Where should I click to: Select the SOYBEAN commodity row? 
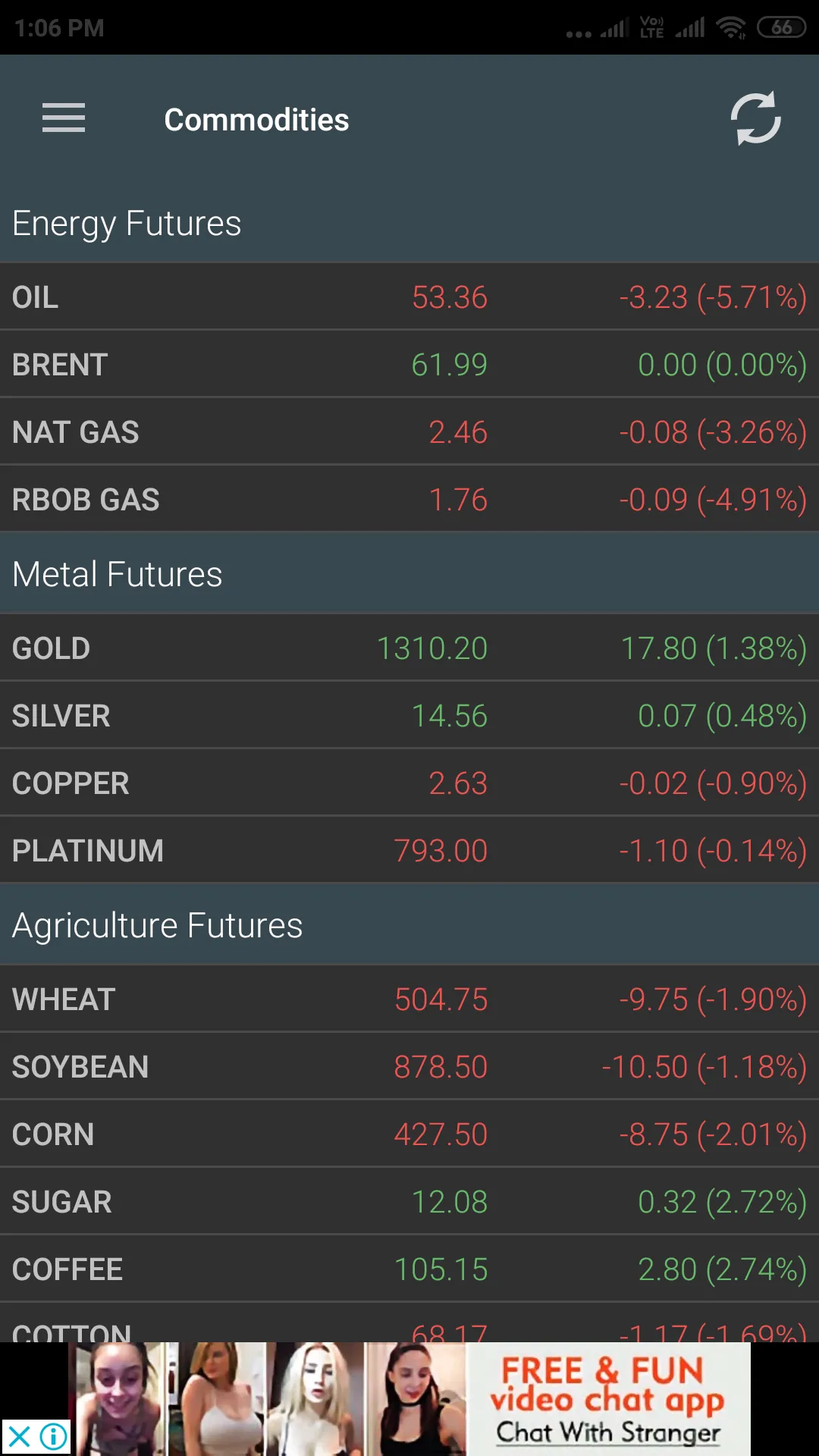409,1066
